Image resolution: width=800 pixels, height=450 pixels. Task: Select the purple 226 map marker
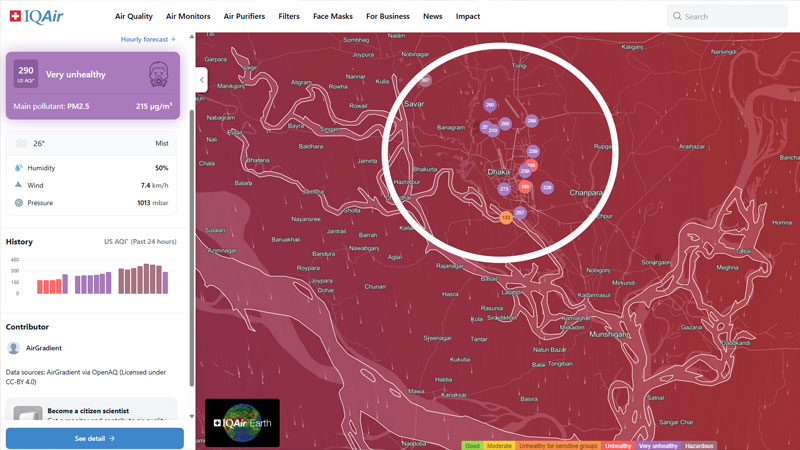click(x=547, y=188)
